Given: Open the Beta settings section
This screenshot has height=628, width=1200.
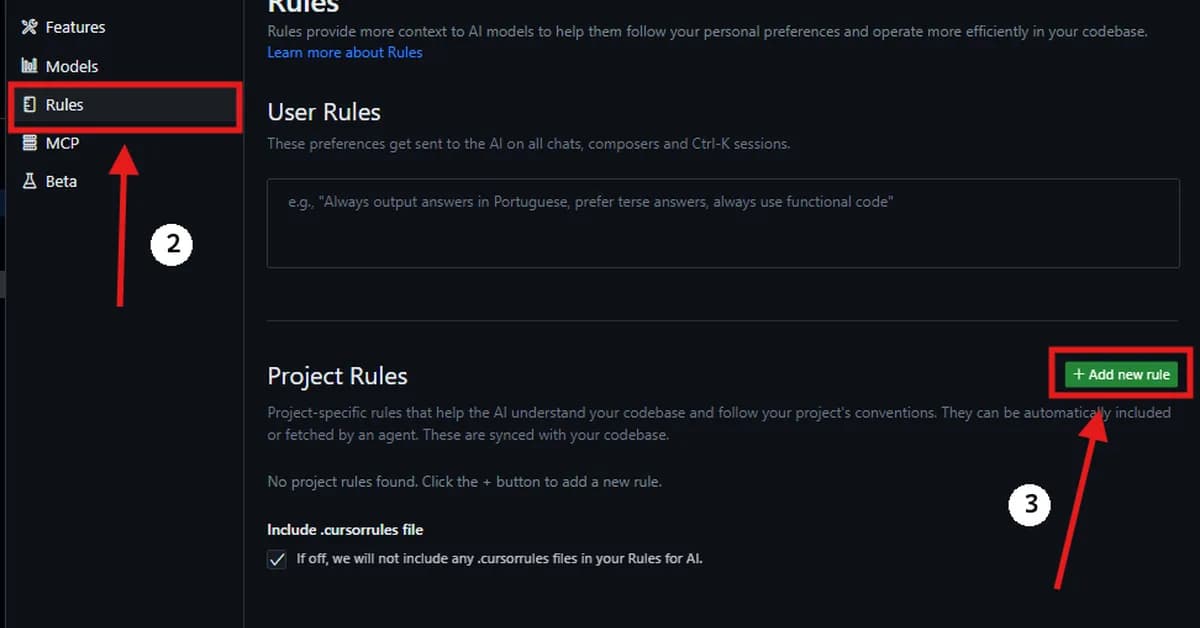Looking at the screenshot, I should pos(60,181).
